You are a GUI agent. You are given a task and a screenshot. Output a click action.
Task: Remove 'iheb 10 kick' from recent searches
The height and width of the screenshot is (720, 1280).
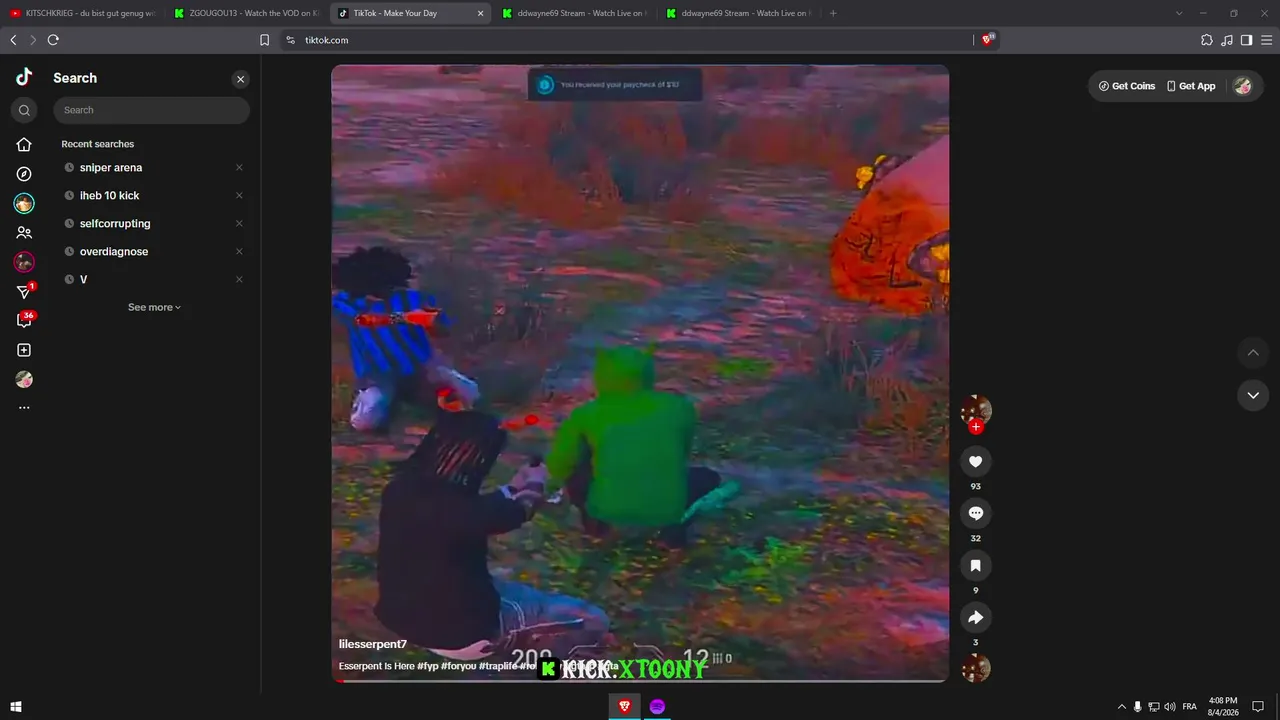click(239, 196)
